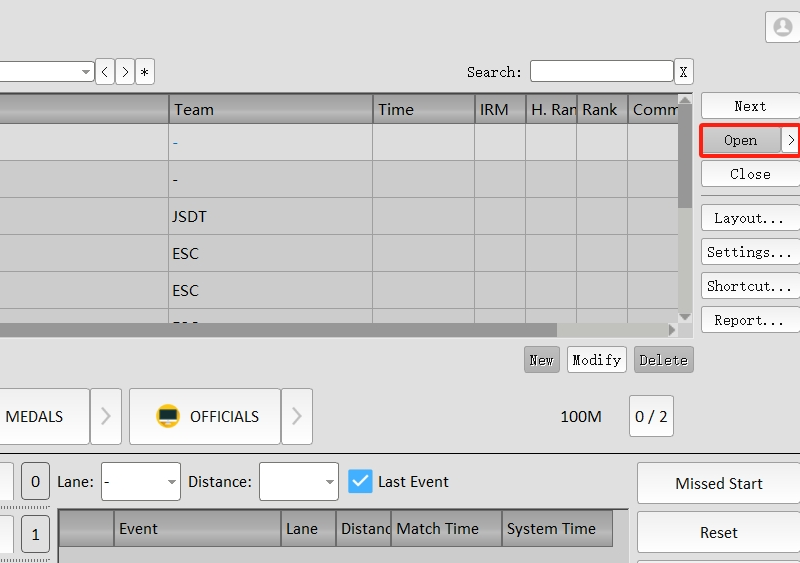Open the Report dialog
The width and height of the screenshot is (800, 563).
pyautogui.click(x=750, y=321)
